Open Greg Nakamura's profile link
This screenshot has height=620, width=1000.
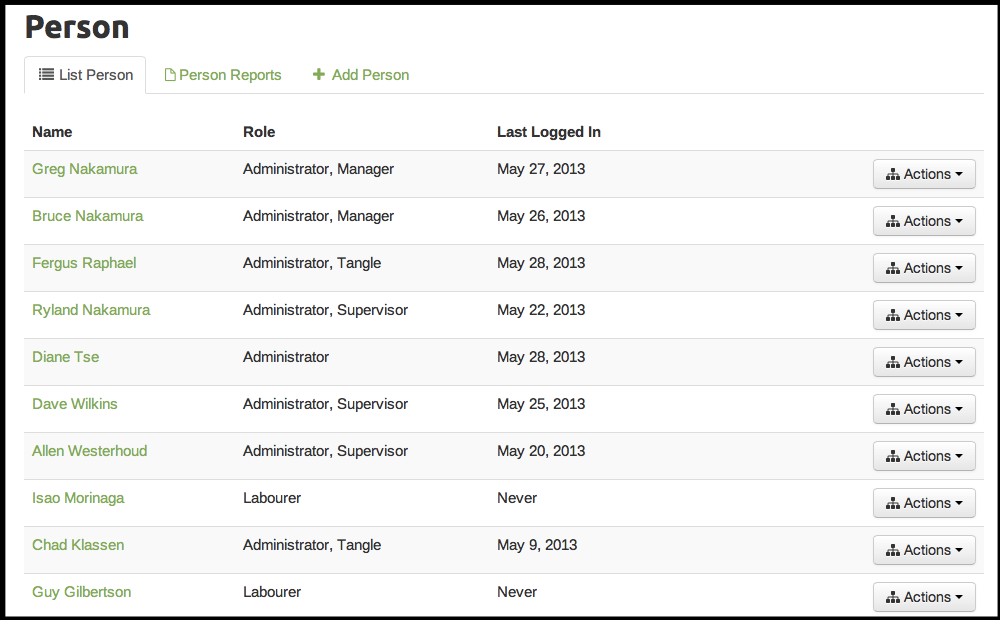point(84,169)
